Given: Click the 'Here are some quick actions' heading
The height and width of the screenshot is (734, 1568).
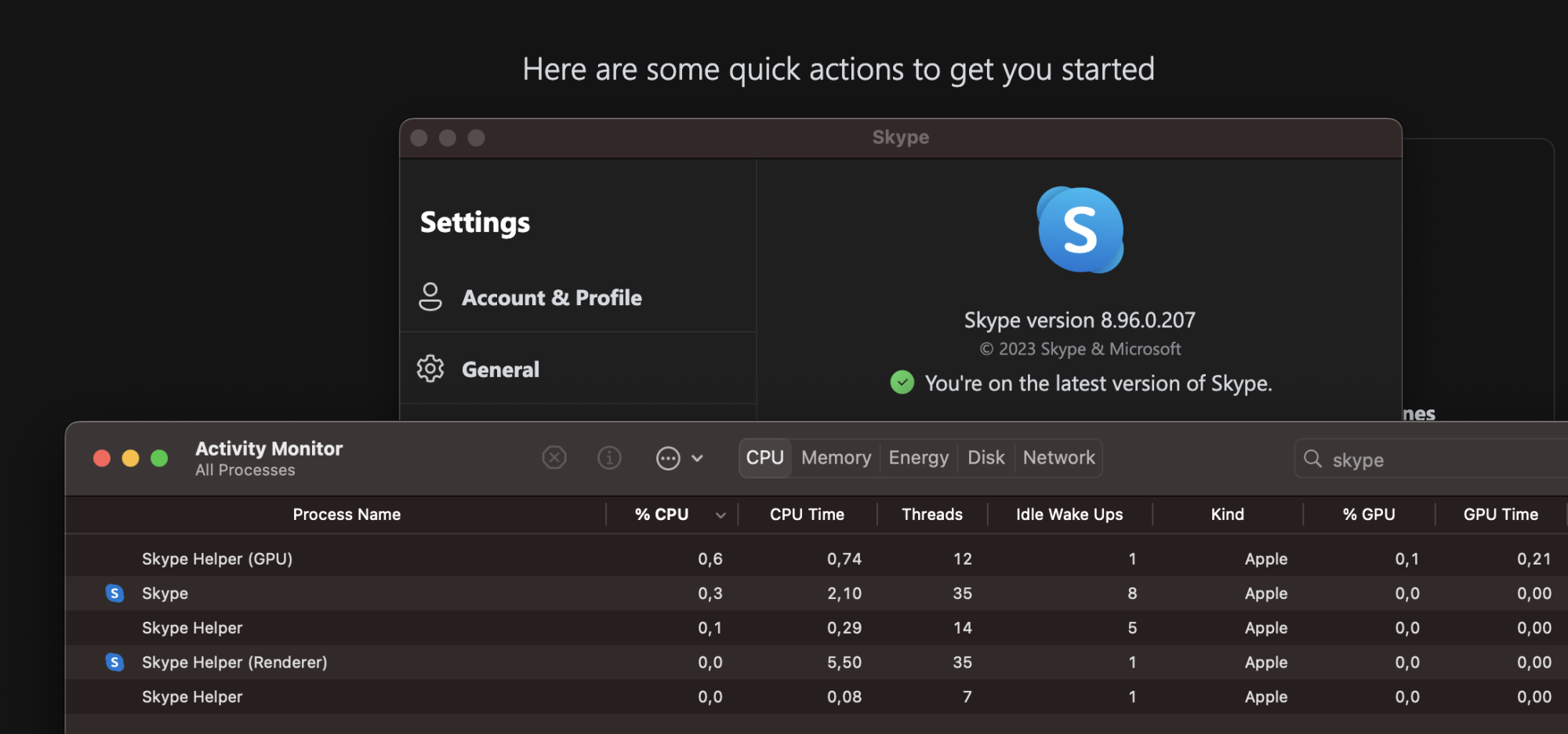Looking at the screenshot, I should (x=838, y=69).
